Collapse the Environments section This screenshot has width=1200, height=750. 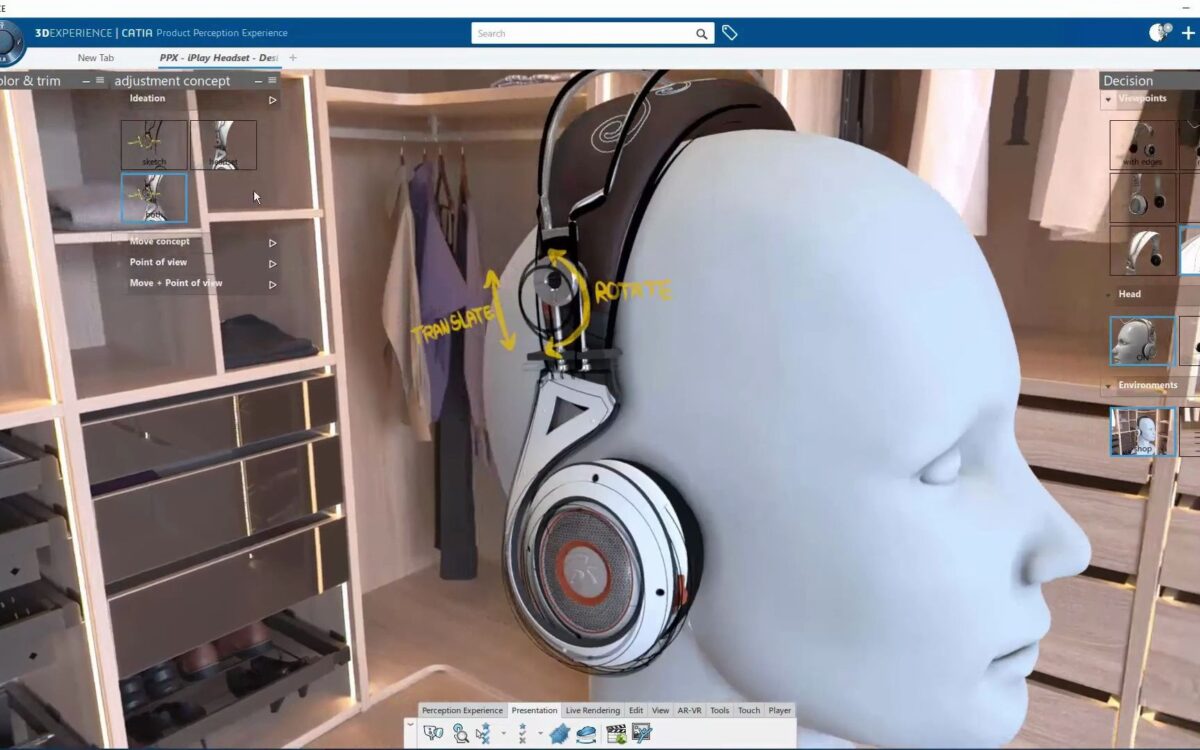click(x=1108, y=386)
